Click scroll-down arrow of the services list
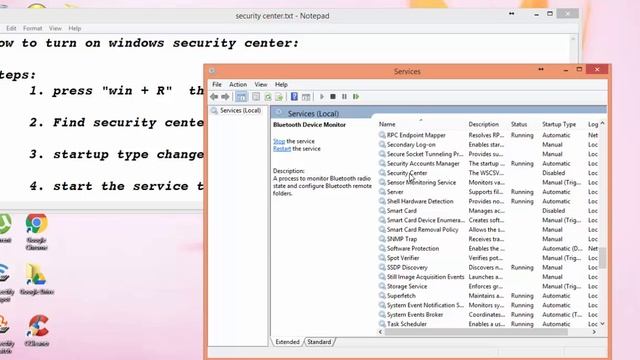This screenshot has height=360, width=640. 602,324
